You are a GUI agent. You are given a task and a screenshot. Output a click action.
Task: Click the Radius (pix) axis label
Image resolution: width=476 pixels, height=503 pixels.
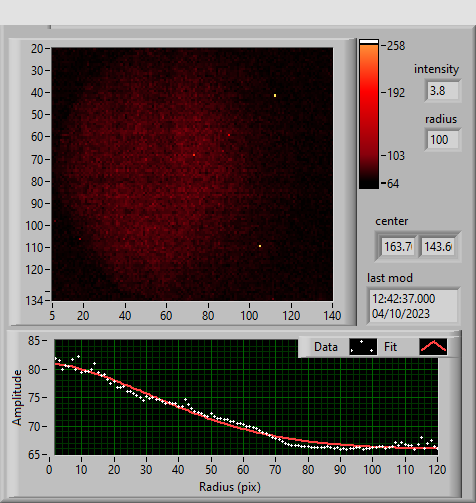(230, 487)
